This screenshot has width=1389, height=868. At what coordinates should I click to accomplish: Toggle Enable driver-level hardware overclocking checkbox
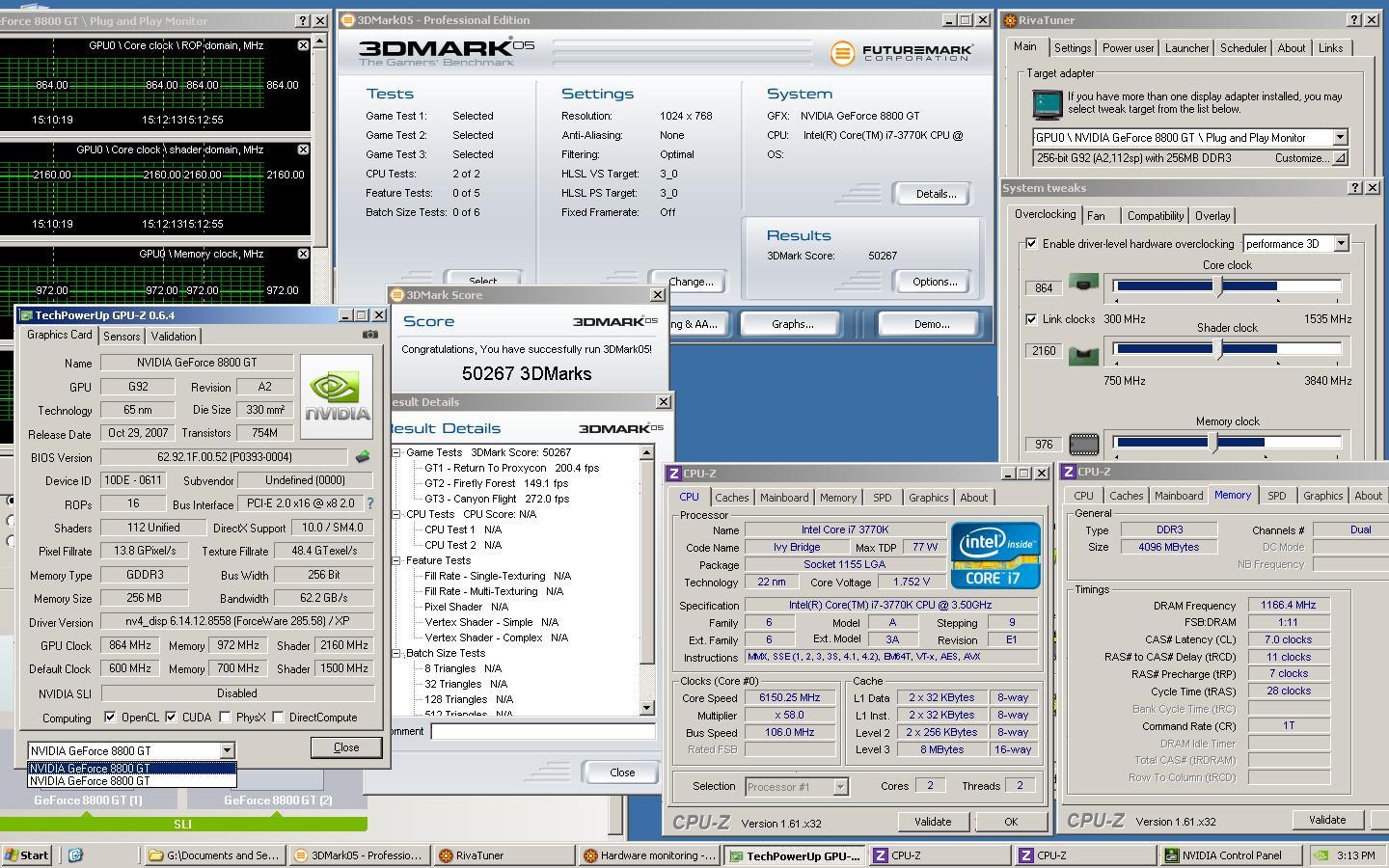pyautogui.click(x=1031, y=243)
